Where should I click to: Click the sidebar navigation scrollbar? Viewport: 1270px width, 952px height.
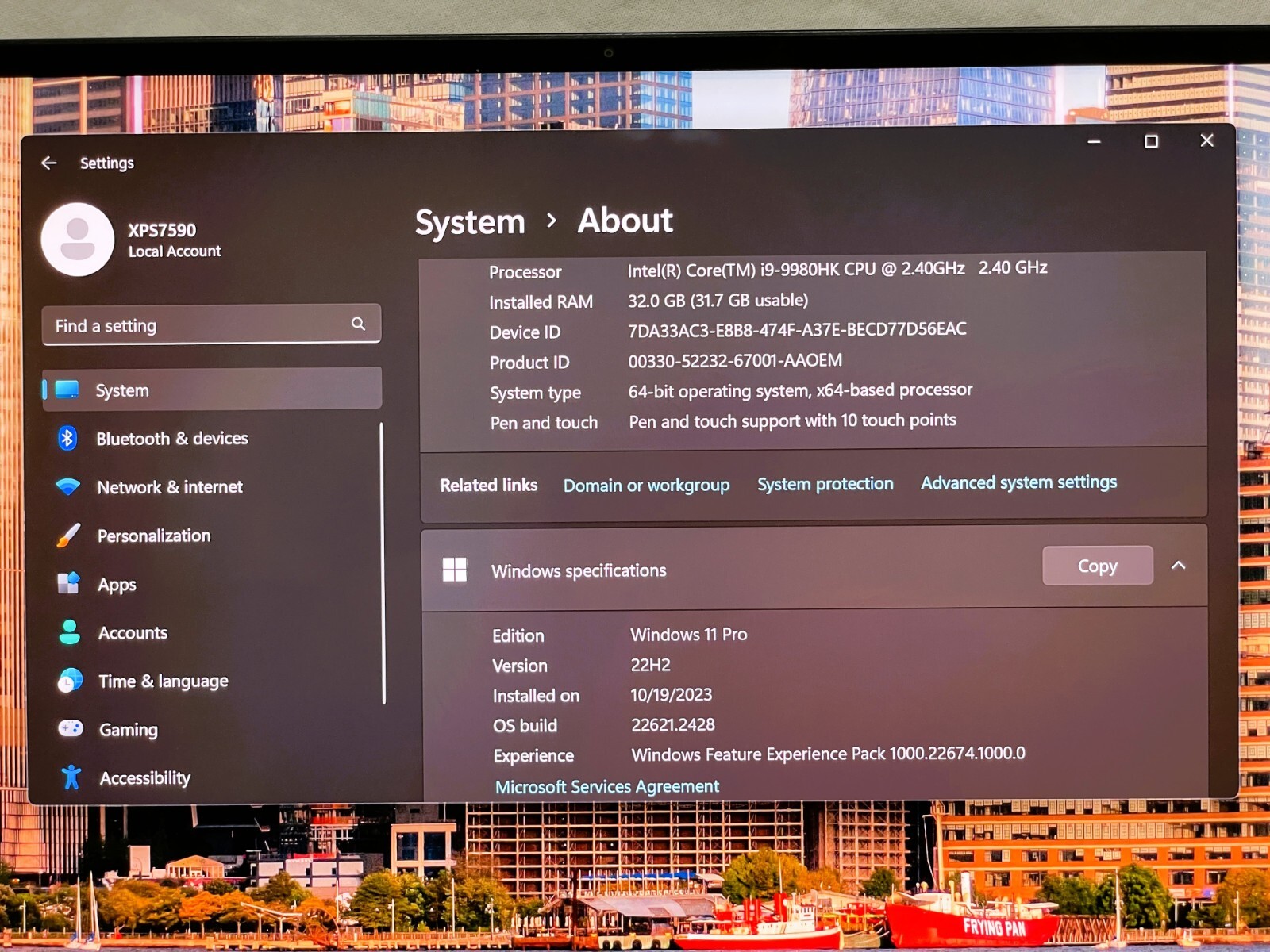click(x=383, y=563)
